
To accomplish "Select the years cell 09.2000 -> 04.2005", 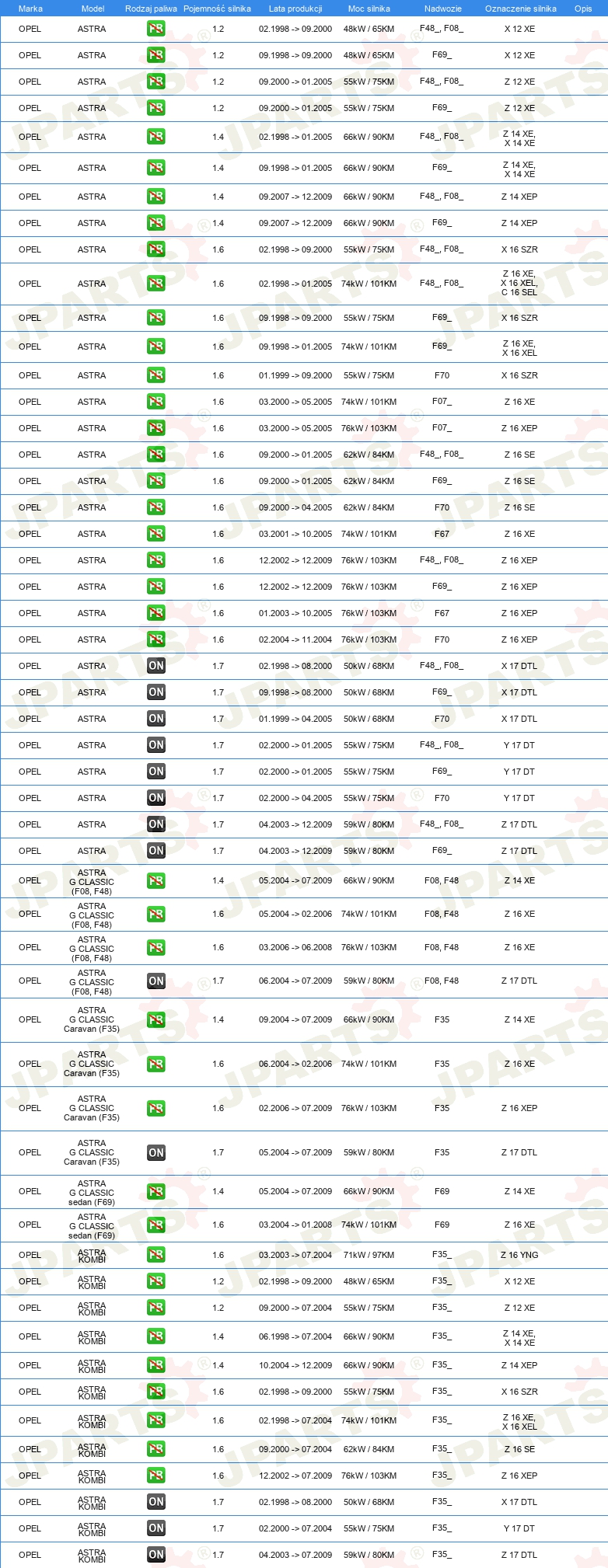I will (295, 507).
